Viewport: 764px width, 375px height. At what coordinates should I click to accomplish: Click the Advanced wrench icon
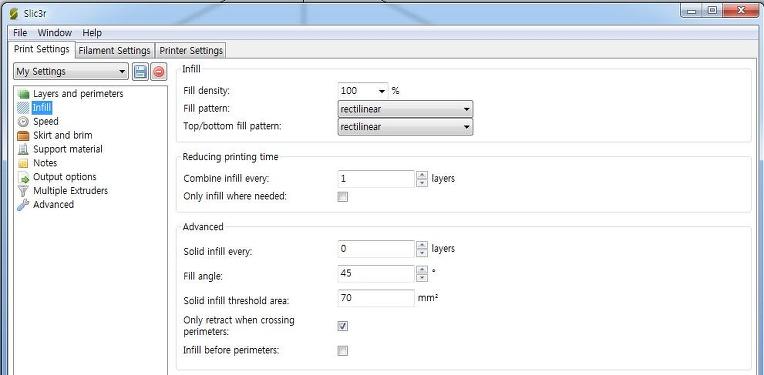(23, 205)
